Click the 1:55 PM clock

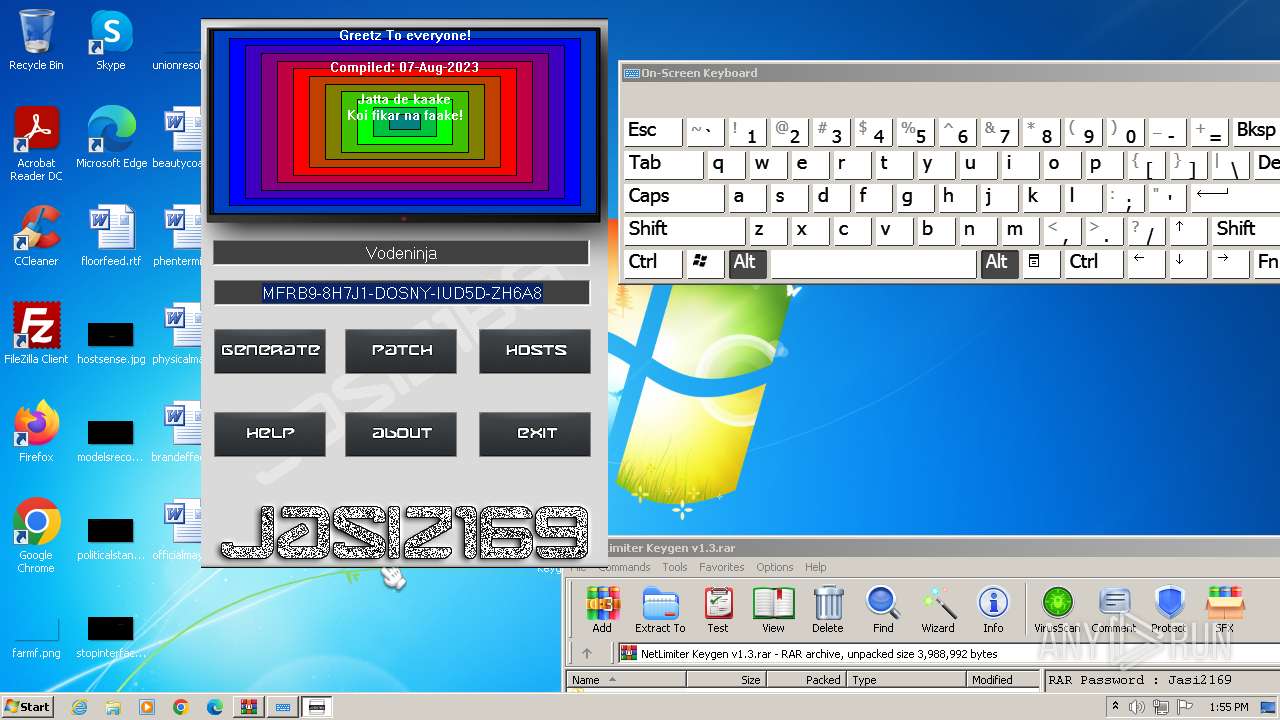(x=1229, y=707)
